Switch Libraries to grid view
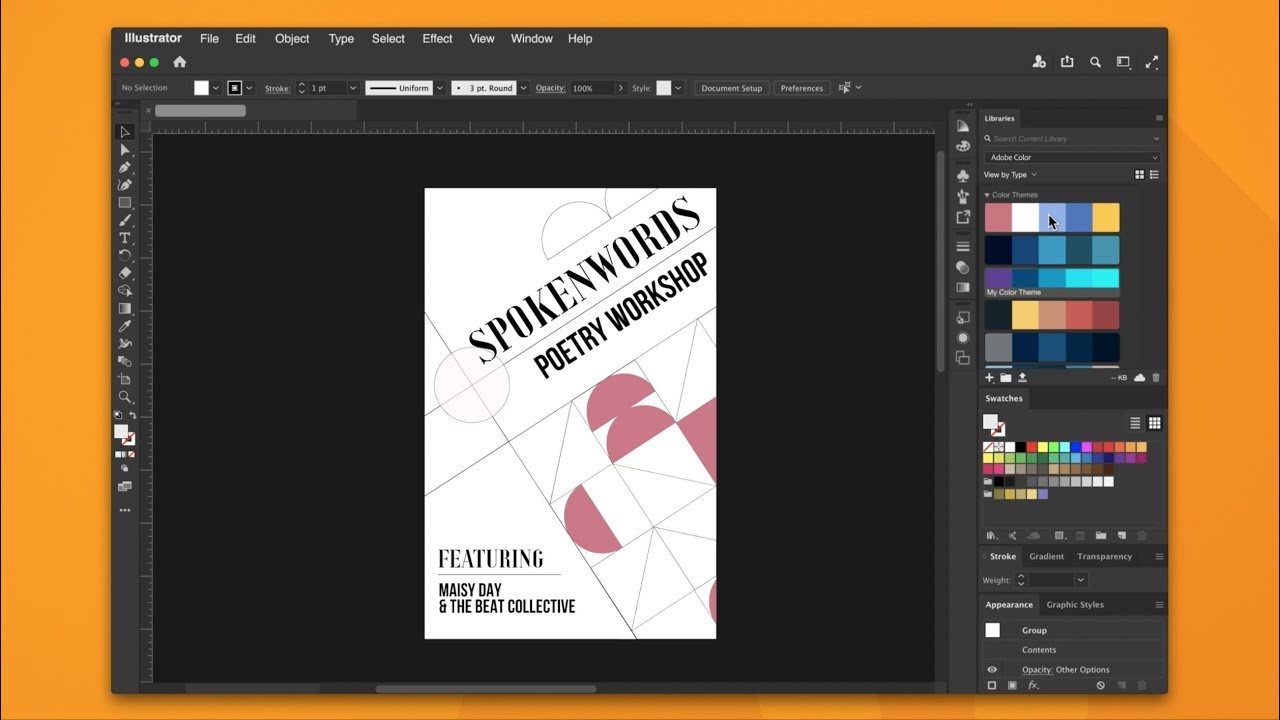The height and width of the screenshot is (720, 1280). [x=1139, y=175]
